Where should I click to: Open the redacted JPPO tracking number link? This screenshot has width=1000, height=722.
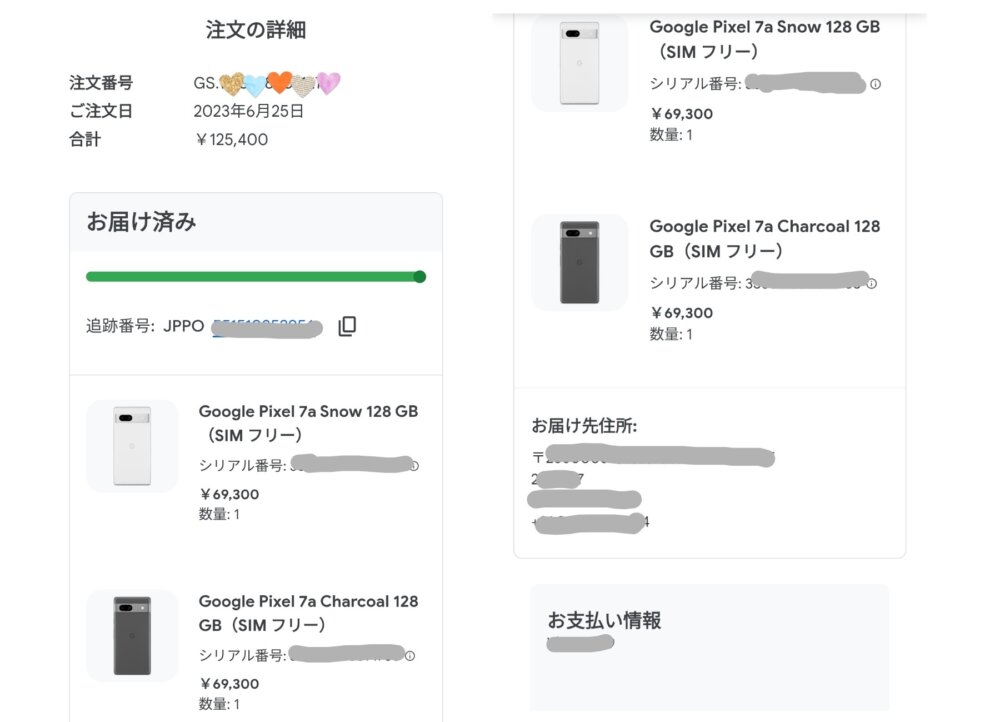[x=267, y=327]
